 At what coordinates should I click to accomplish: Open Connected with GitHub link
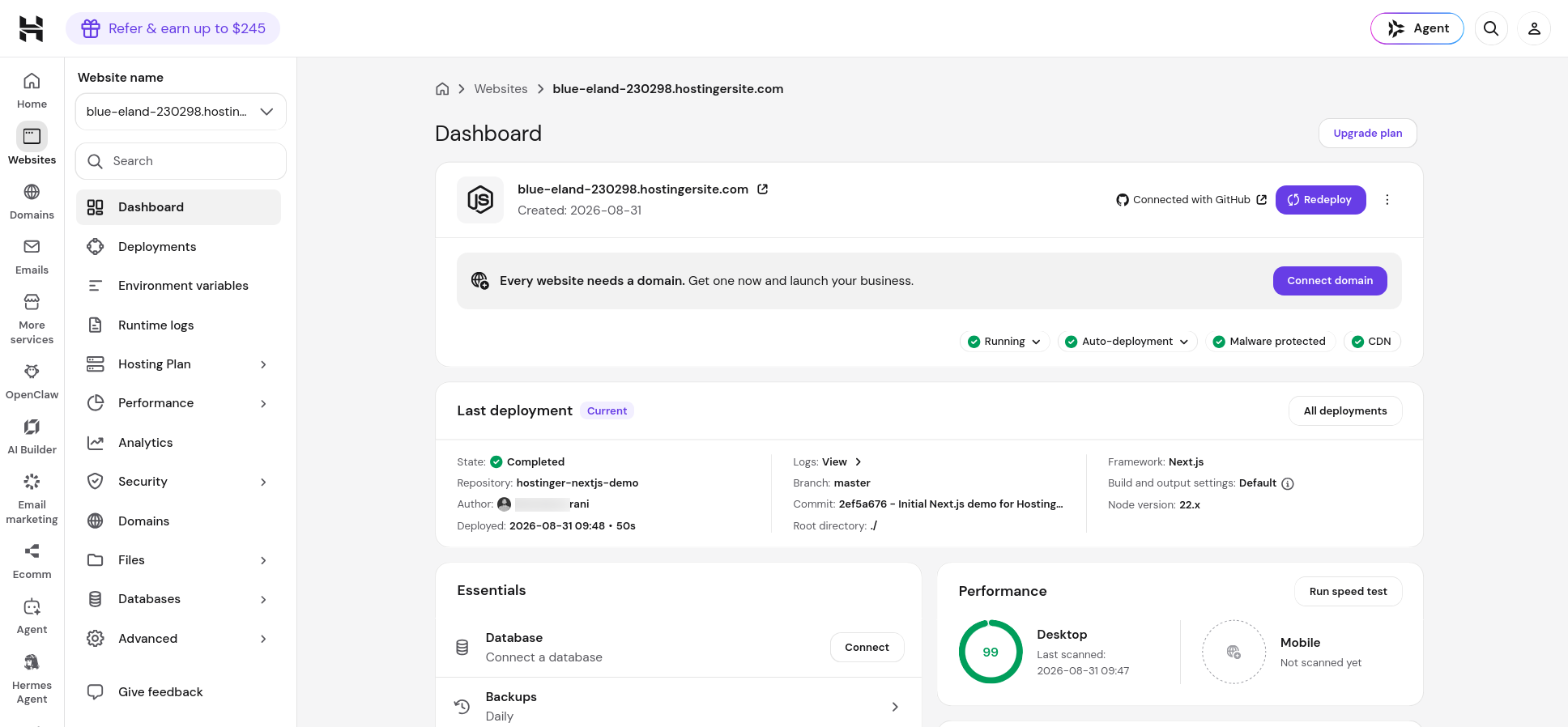point(1191,200)
